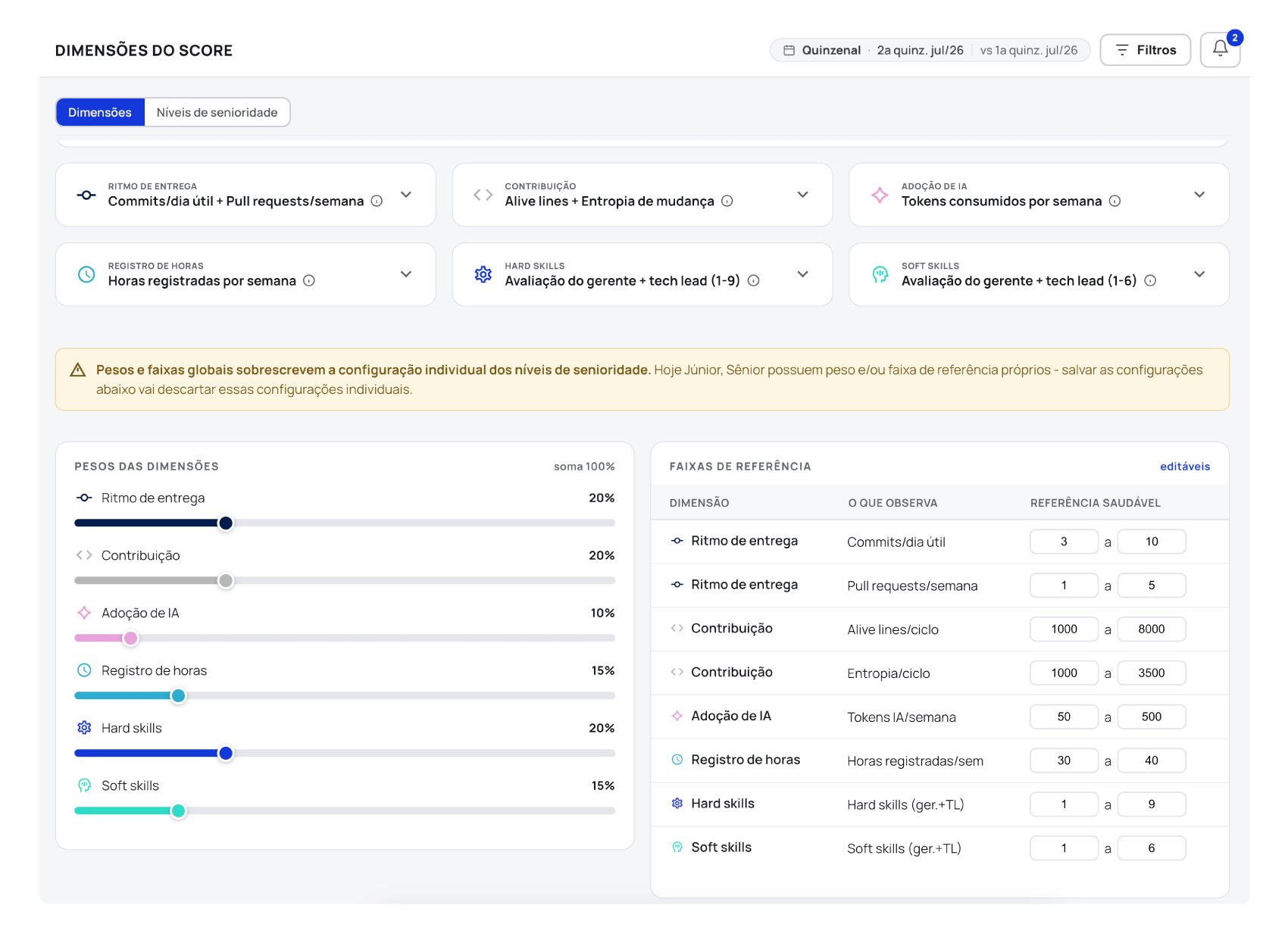The height and width of the screenshot is (940, 1288).
Task: Edit Pull requests/semana maximum value 5
Action: [1152, 586]
